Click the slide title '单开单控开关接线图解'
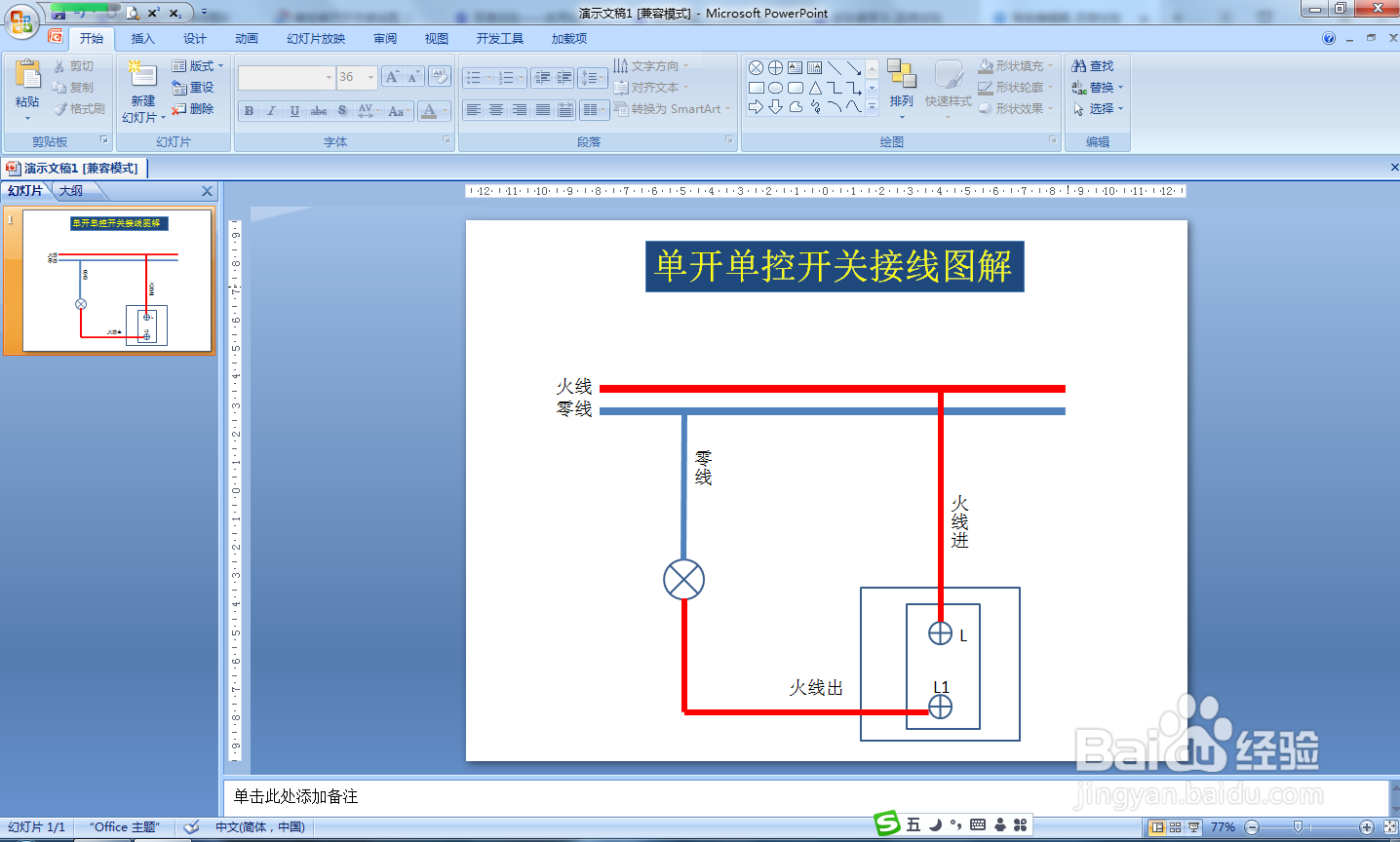Image resolution: width=1400 pixels, height=842 pixels. [x=835, y=266]
